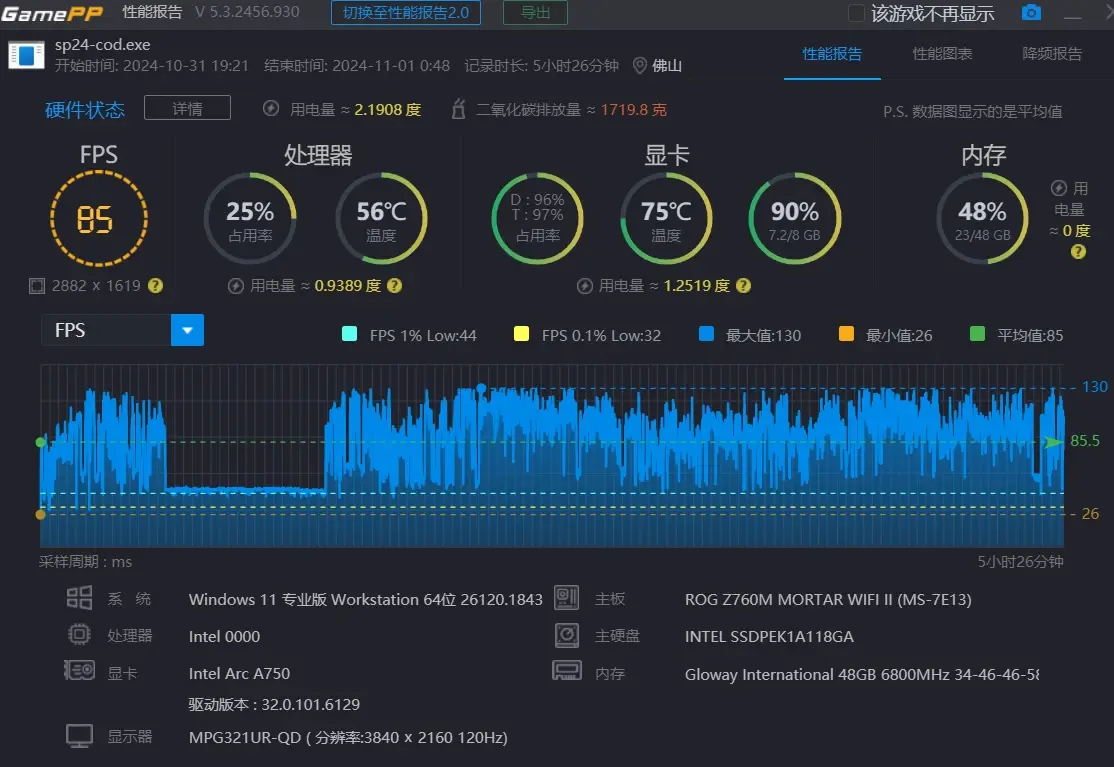
Task: Open the FPS chart type dropdown arrow
Action: point(188,330)
